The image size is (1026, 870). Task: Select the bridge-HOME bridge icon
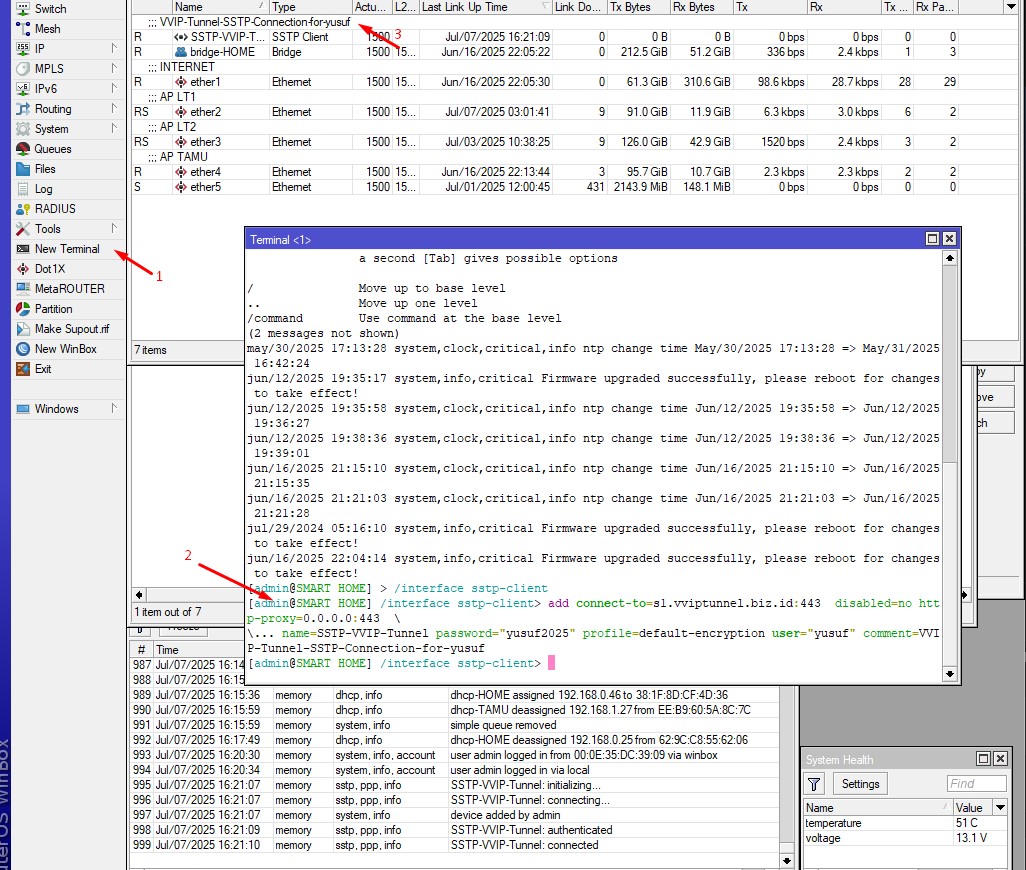pyautogui.click(x=181, y=52)
